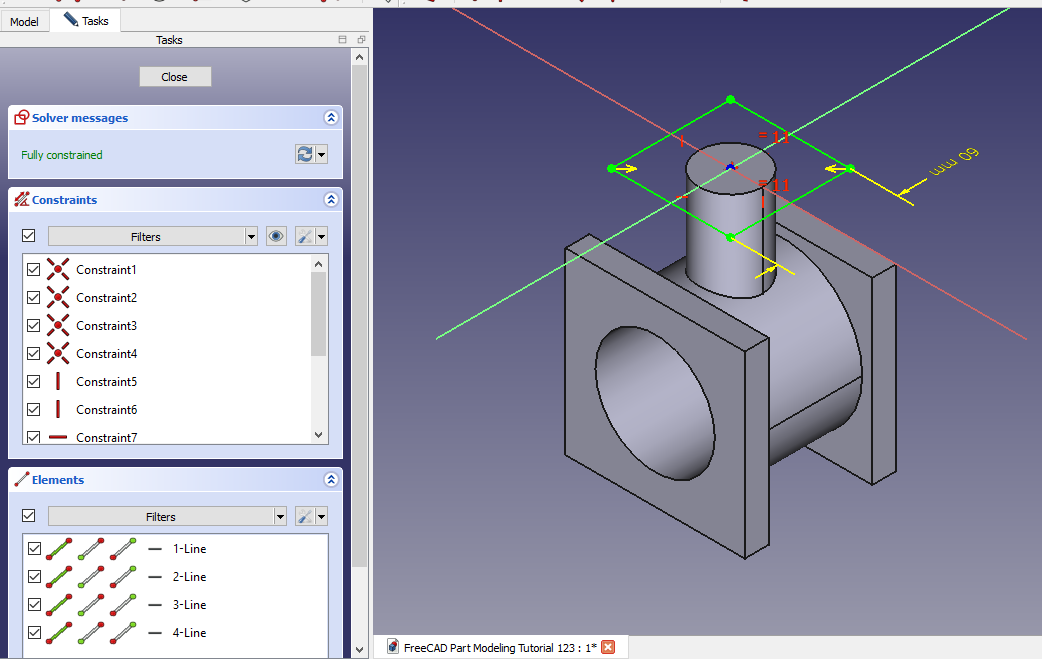Click the Tasks panel float icon
The height and width of the screenshot is (659, 1042).
(x=361, y=40)
